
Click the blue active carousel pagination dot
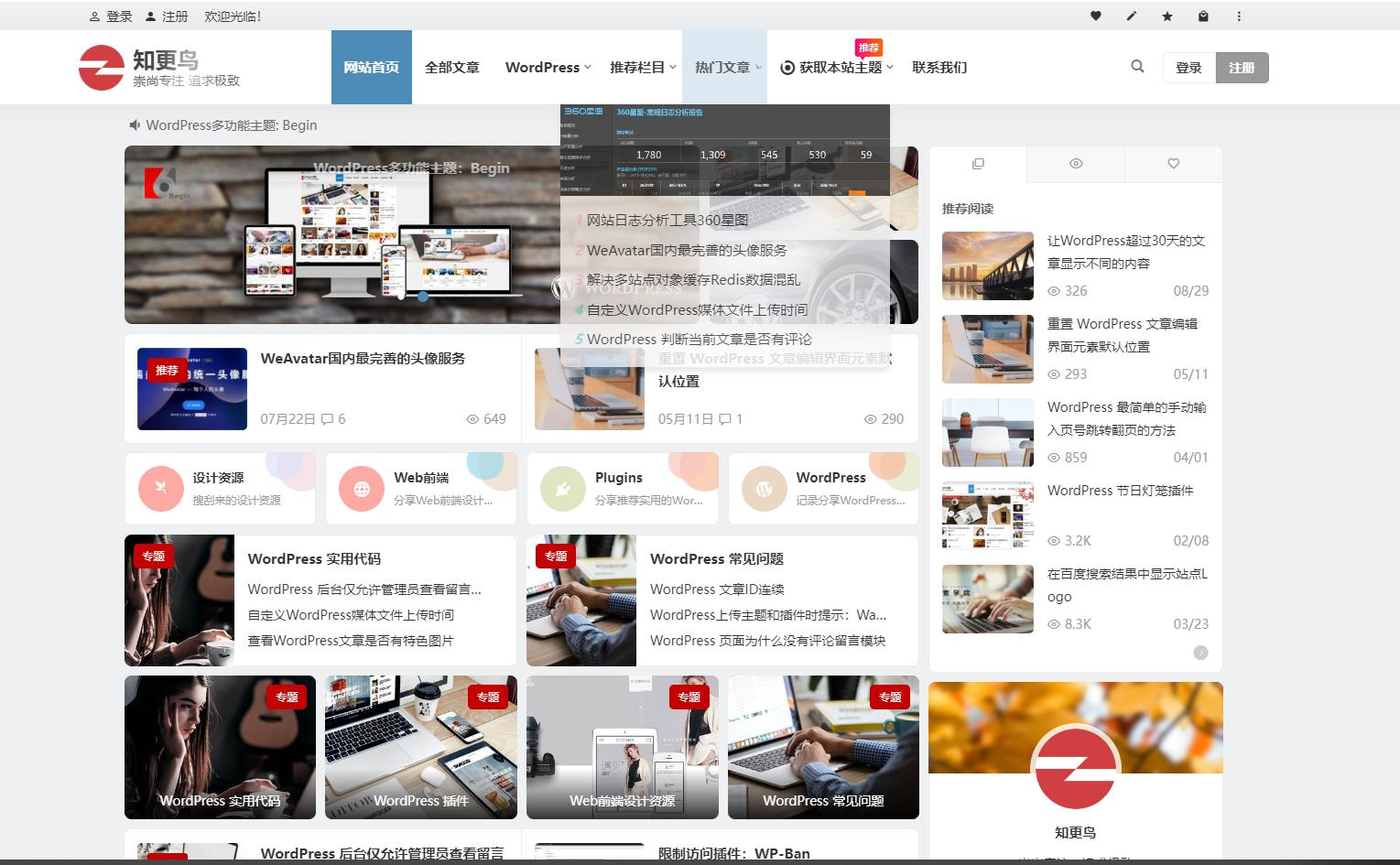[x=422, y=296]
